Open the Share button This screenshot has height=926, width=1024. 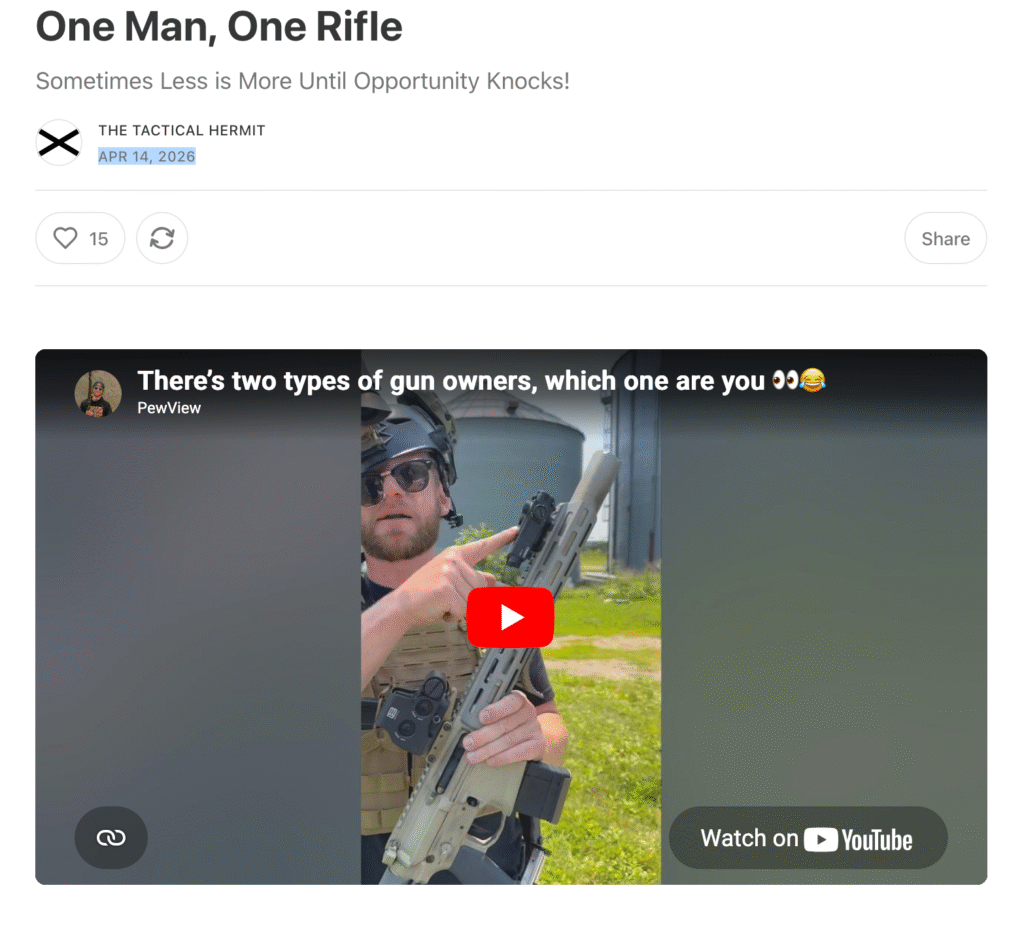click(945, 238)
